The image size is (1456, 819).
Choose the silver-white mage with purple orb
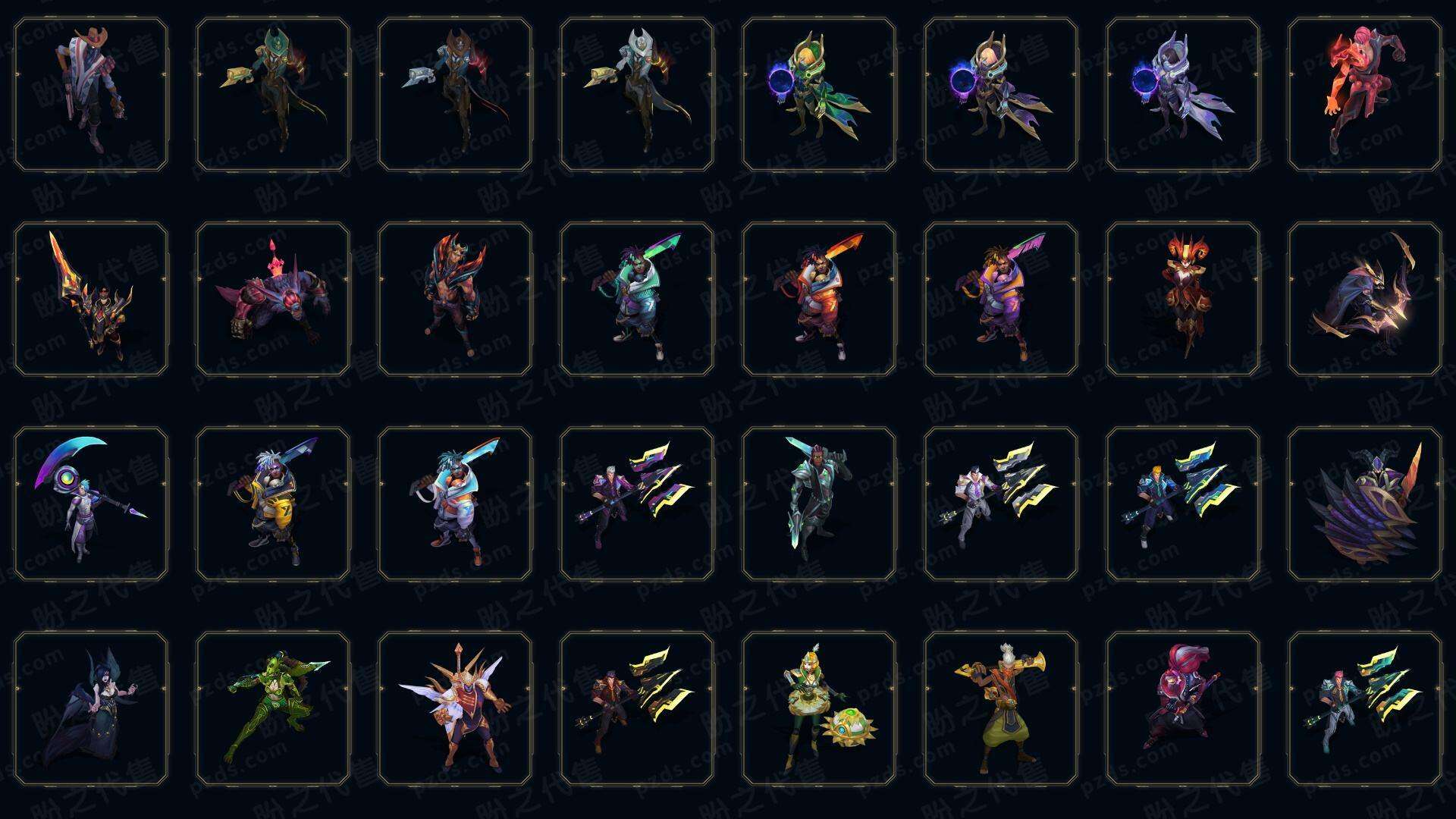[x=1183, y=94]
